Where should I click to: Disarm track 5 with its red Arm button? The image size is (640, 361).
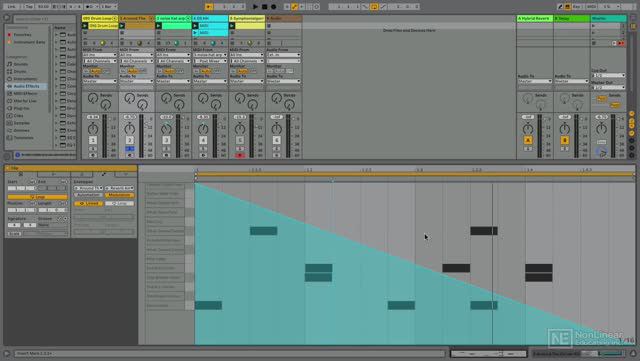pyautogui.click(x=240, y=155)
